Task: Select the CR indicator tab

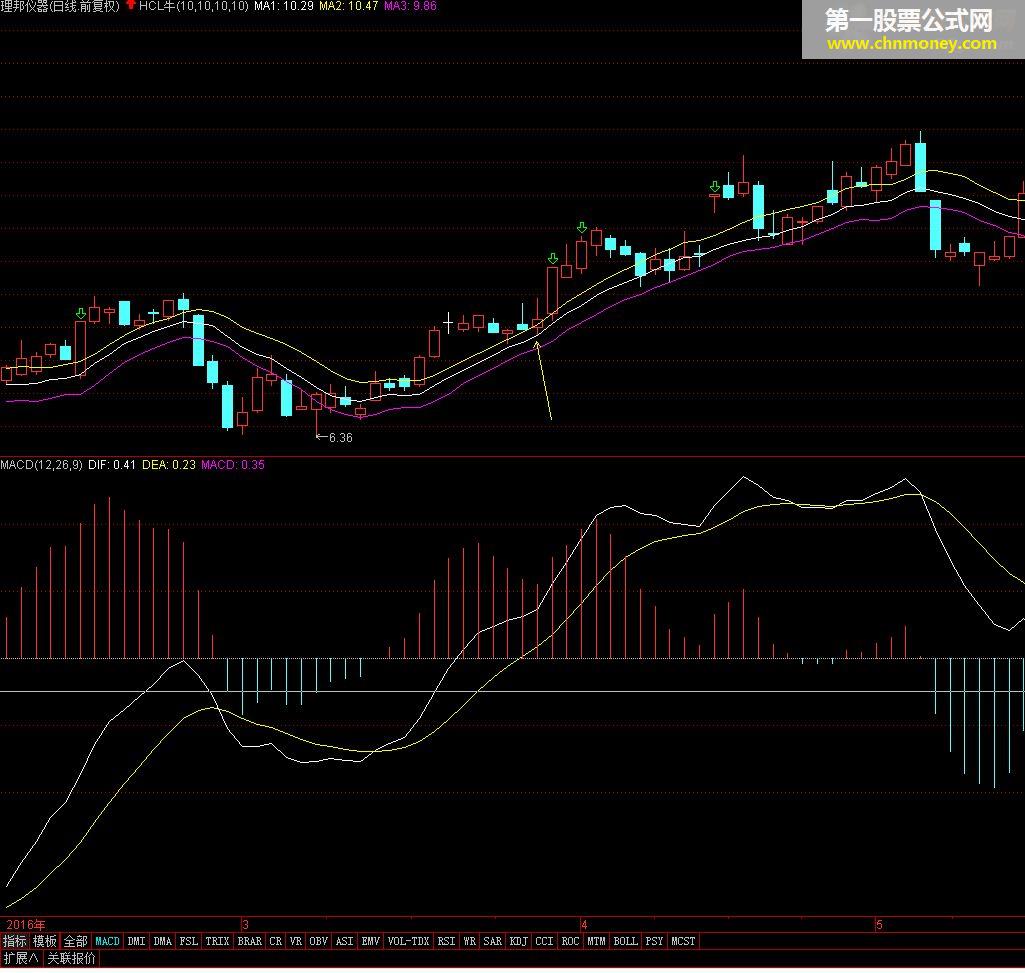Action: tap(275, 941)
